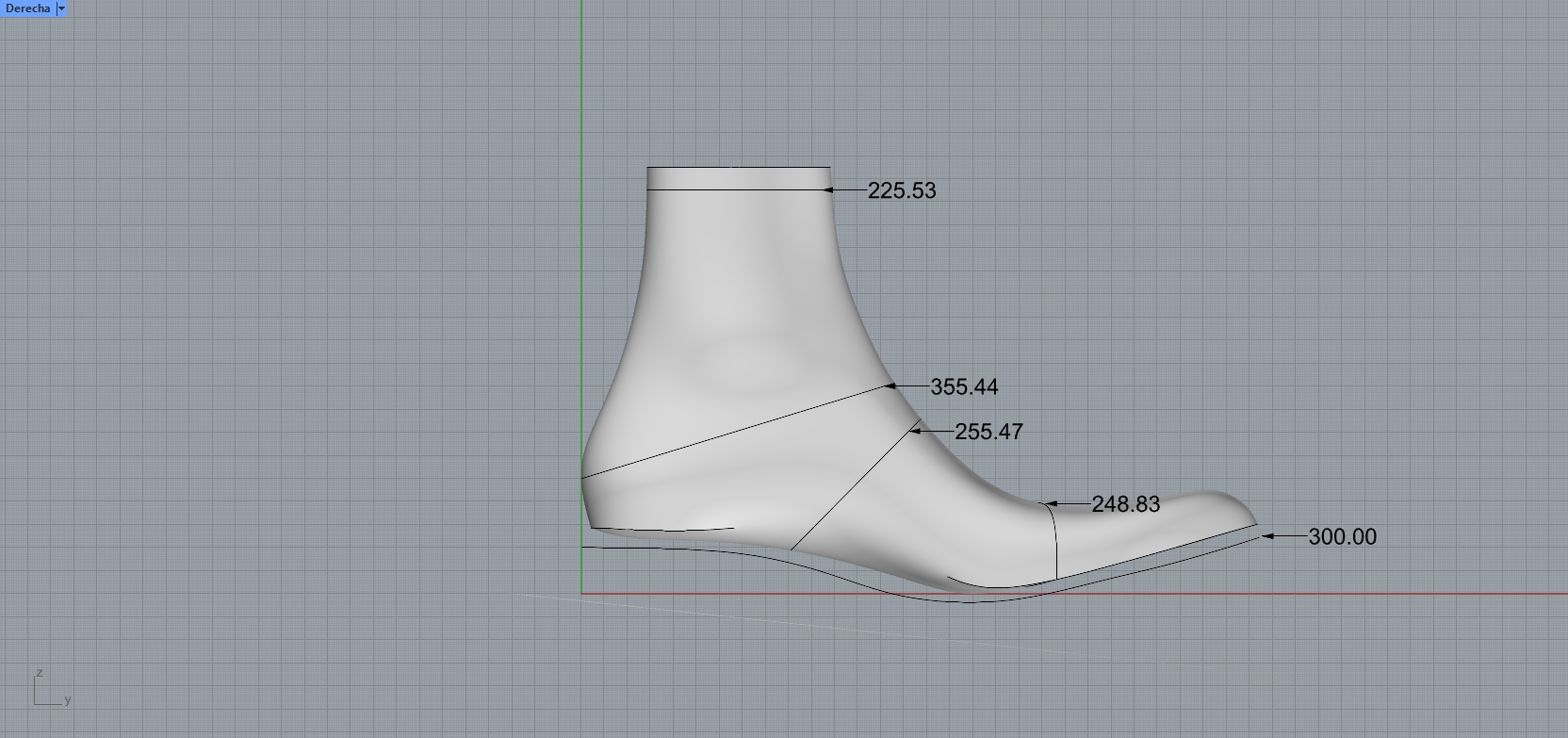Select the 248.83 girth value label
Viewport: 1568px width, 738px height.
(1125, 504)
